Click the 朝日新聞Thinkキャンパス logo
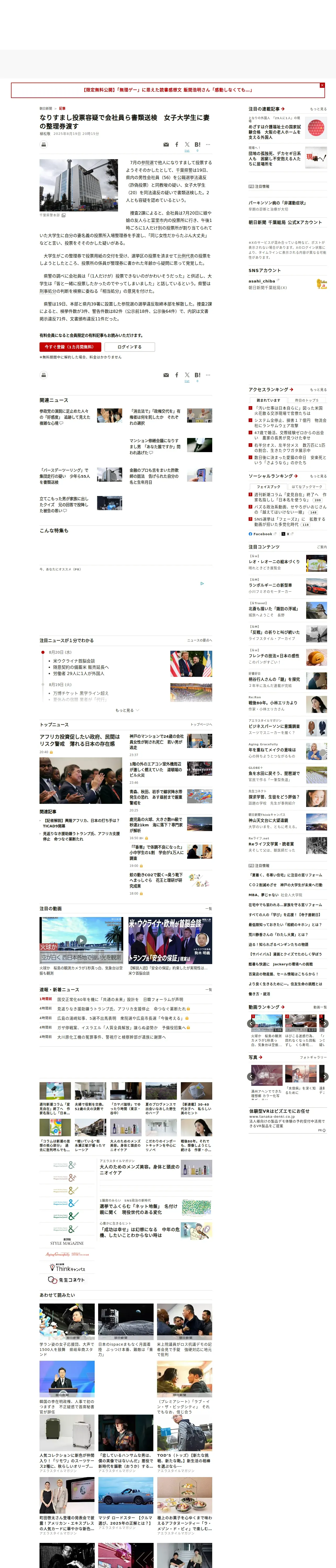Viewport: 336px width, 1568px height. click(x=67, y=1267)
